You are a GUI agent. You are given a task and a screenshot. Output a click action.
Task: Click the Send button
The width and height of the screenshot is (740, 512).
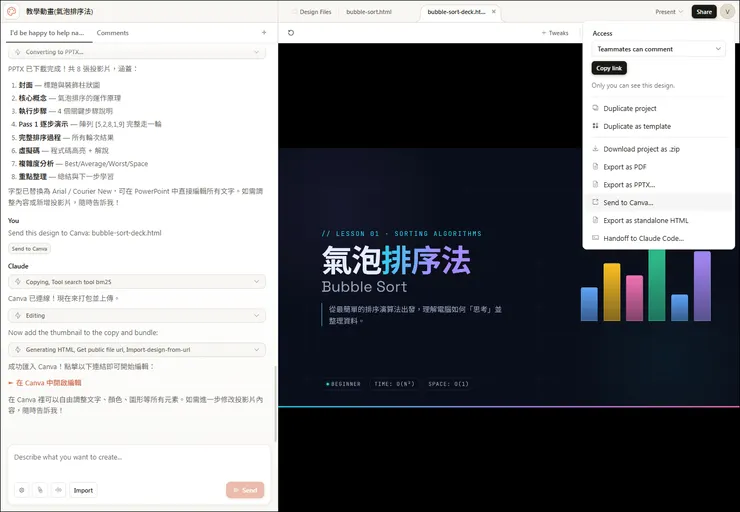point(245,490)
